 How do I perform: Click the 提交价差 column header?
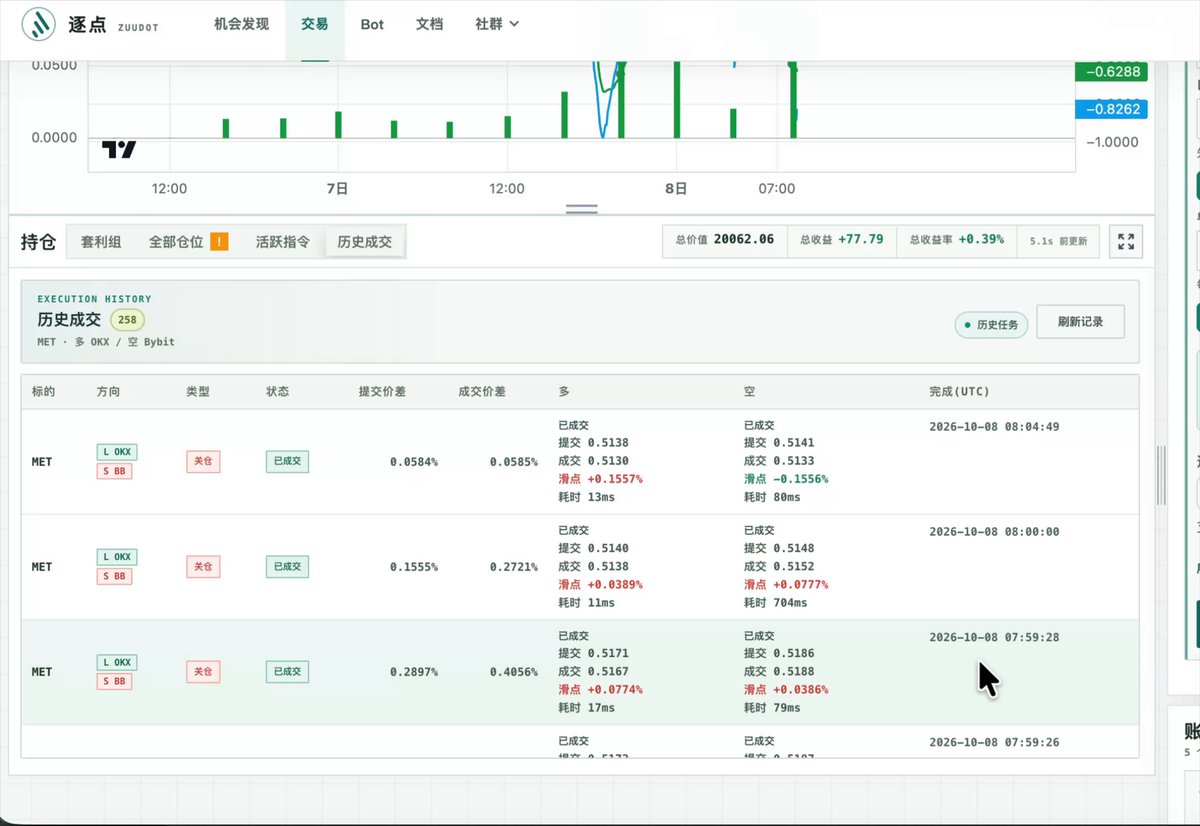pos(382,392)
